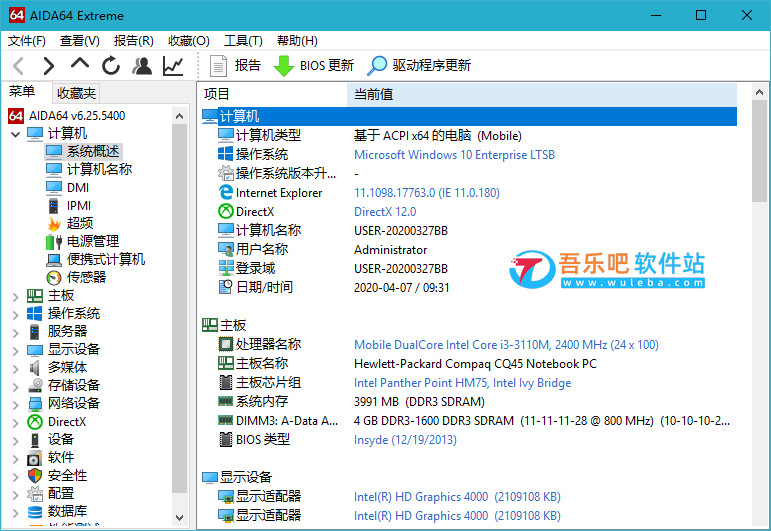Image resolution: width=771 pixels, height=531 pixels.
Task: Open the 帮助(H) menu
Action: coord(297,41)
